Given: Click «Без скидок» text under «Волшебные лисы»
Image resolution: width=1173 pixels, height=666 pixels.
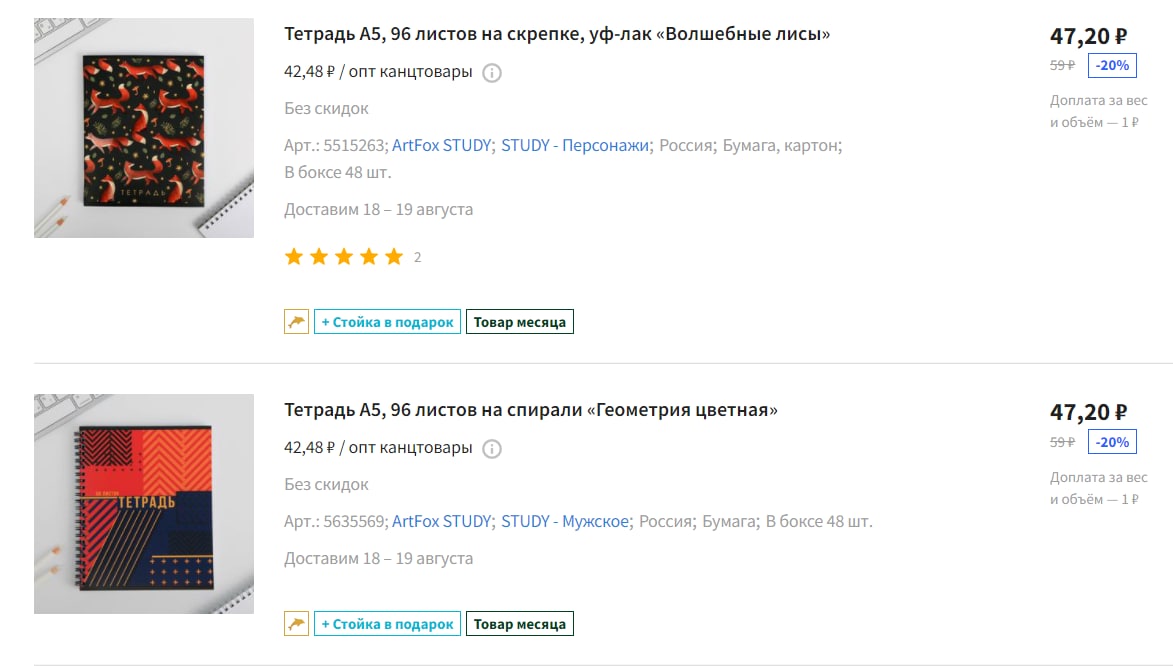Looking at the screenshot, I should [326, 109].
